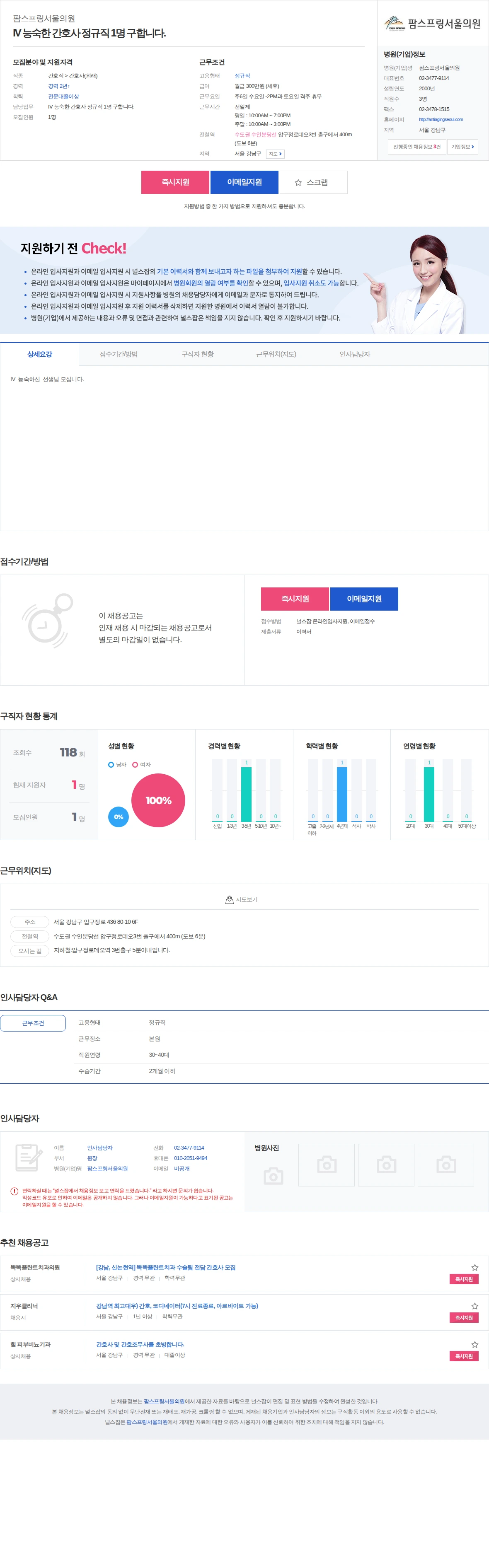
Task: Click the first 팜스프링서울의원 link in footer notice
Action: pyautogui.click(x=164, y=1401)
